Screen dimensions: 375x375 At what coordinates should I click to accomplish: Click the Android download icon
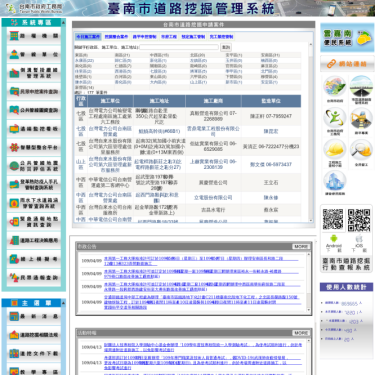pos(334,239)
